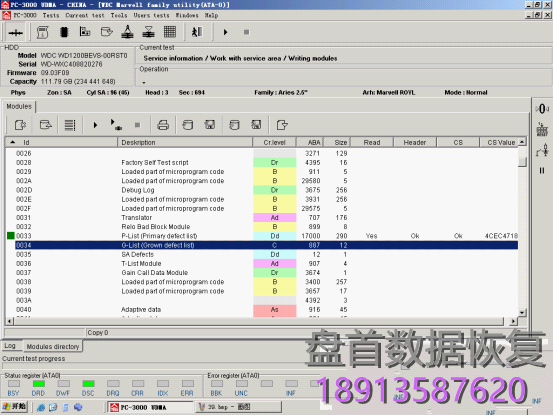Switch to PC-3000 UDMA taskbar button
553x415 pixels.
(151, 407)
